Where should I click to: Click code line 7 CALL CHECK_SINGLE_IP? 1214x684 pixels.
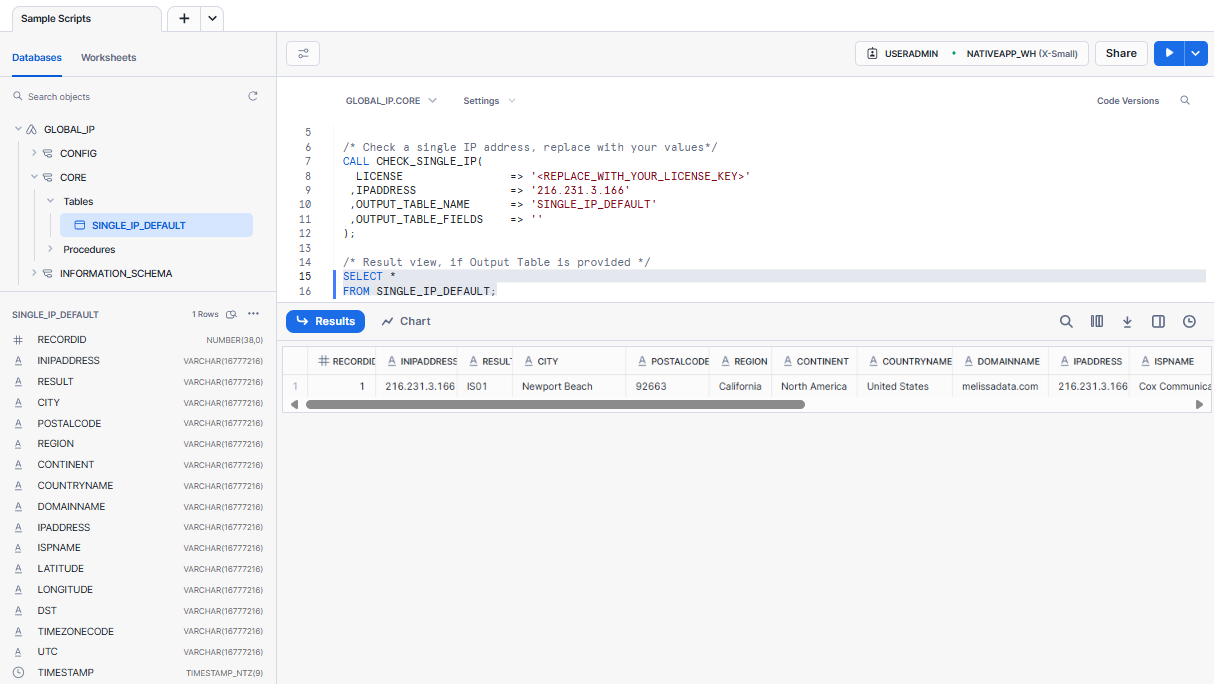(x=413, y=161)
